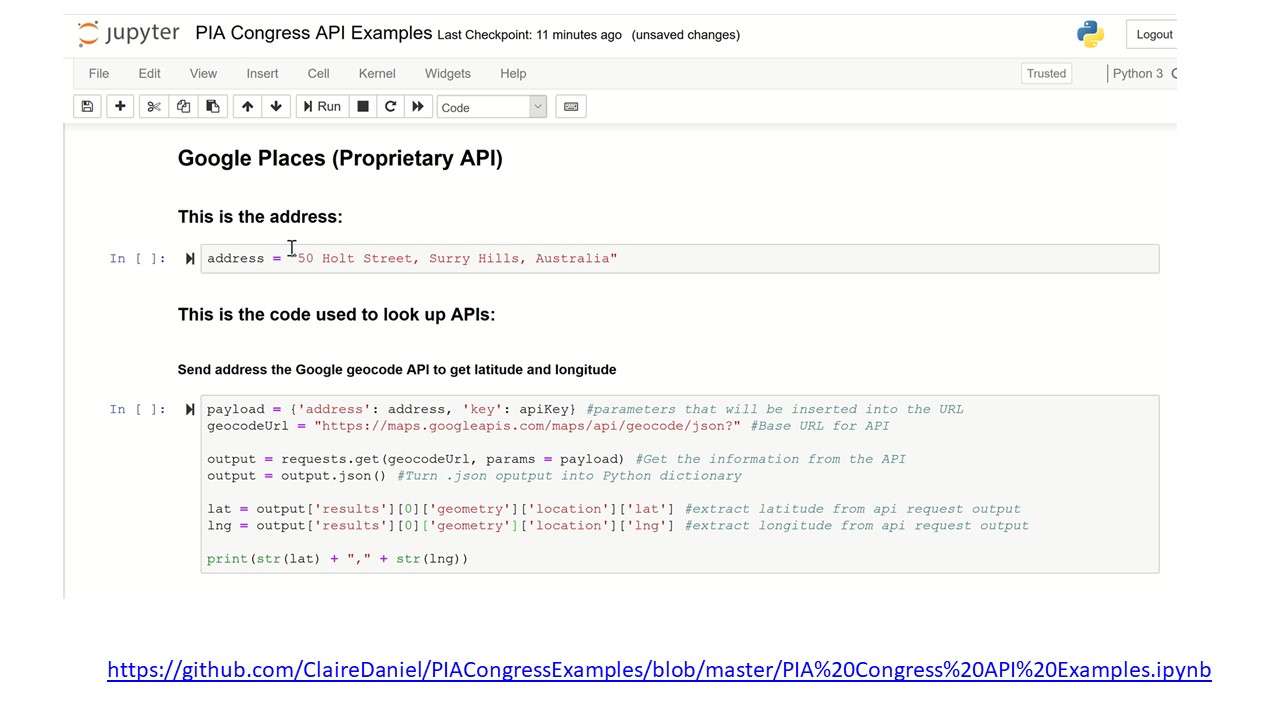The width and height of the screenshot is (1280, 720).
Task: Cut selected cells with scissors icon
Action: click(154, 106)
